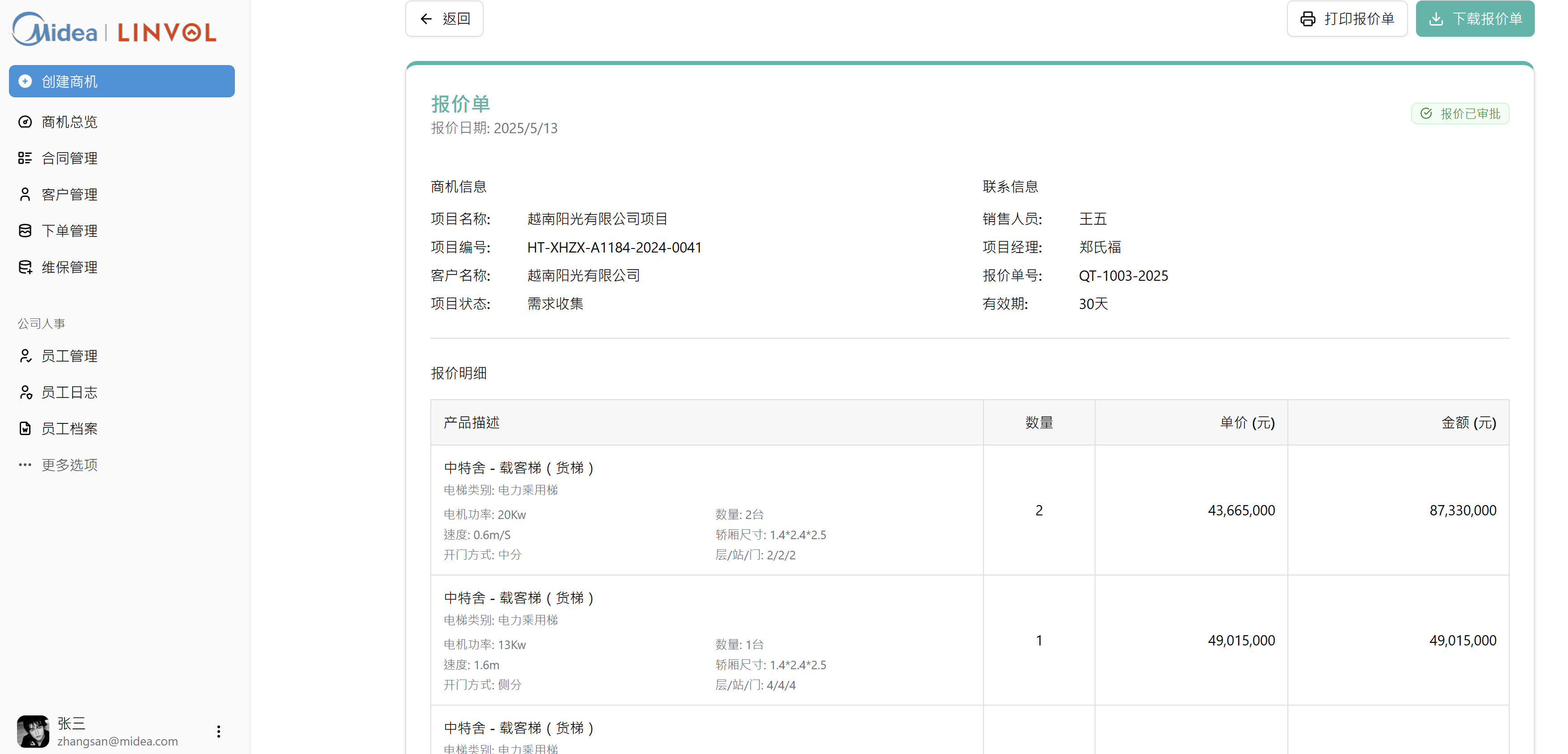Click the 合同管理 list icon

pyautogui.click(x=25, y=158)
